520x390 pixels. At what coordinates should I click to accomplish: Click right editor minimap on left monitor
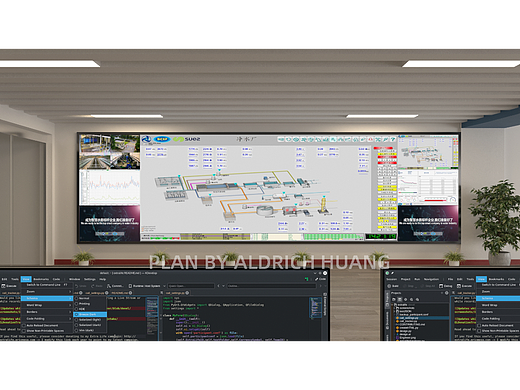click(315, 307)
